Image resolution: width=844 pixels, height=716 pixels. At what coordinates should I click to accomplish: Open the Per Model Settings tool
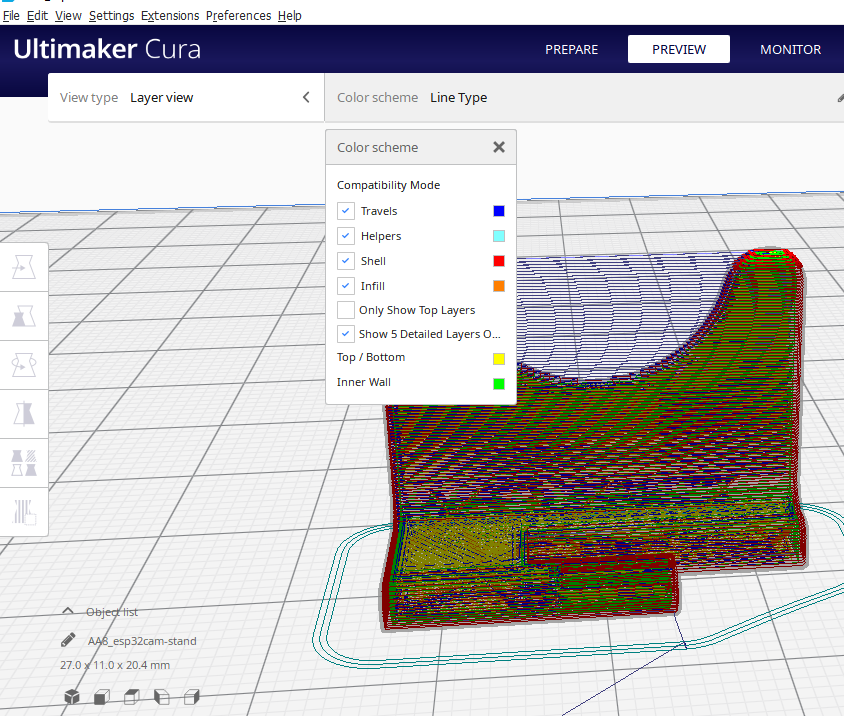coord(24,463)
